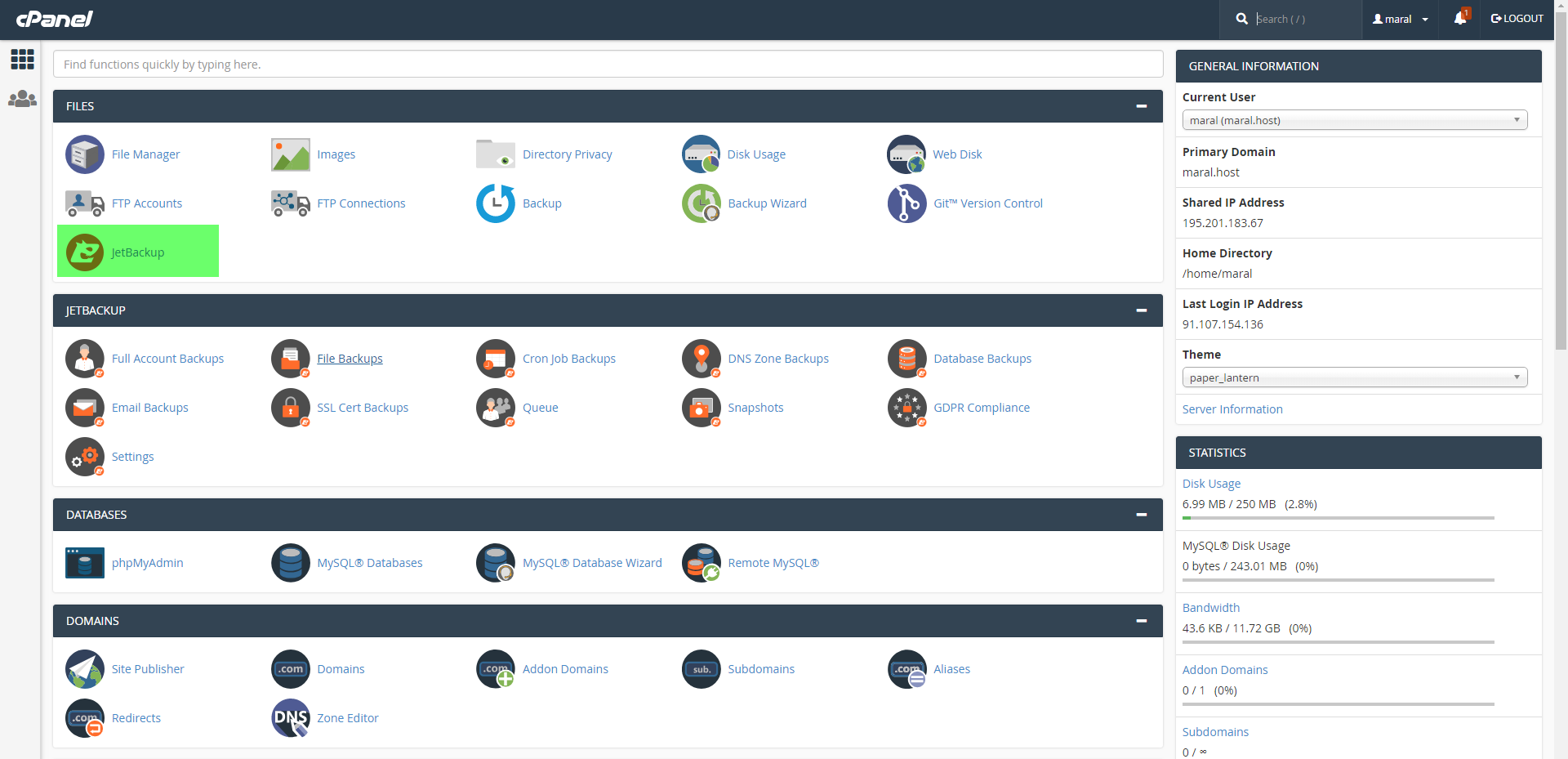Click the Subdomains statistics link

[1215, 732]
